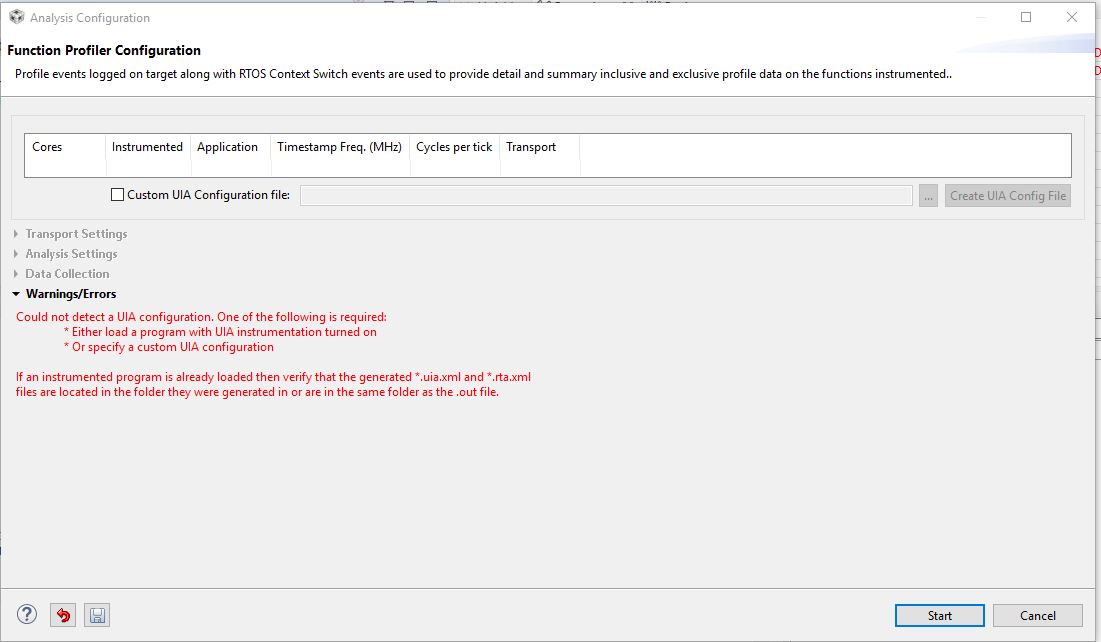This screenshot has width=1101, height=642.
Task: Click the red restore defaults arrow icon
Action: (x=63, y=615)
